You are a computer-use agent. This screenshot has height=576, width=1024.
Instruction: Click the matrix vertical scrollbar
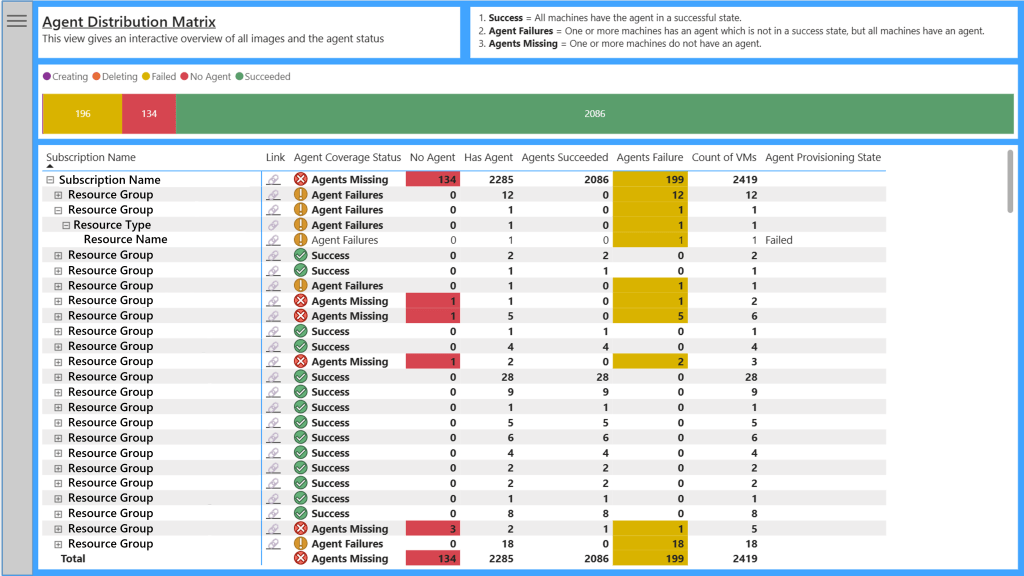(x=1010, y=181)
